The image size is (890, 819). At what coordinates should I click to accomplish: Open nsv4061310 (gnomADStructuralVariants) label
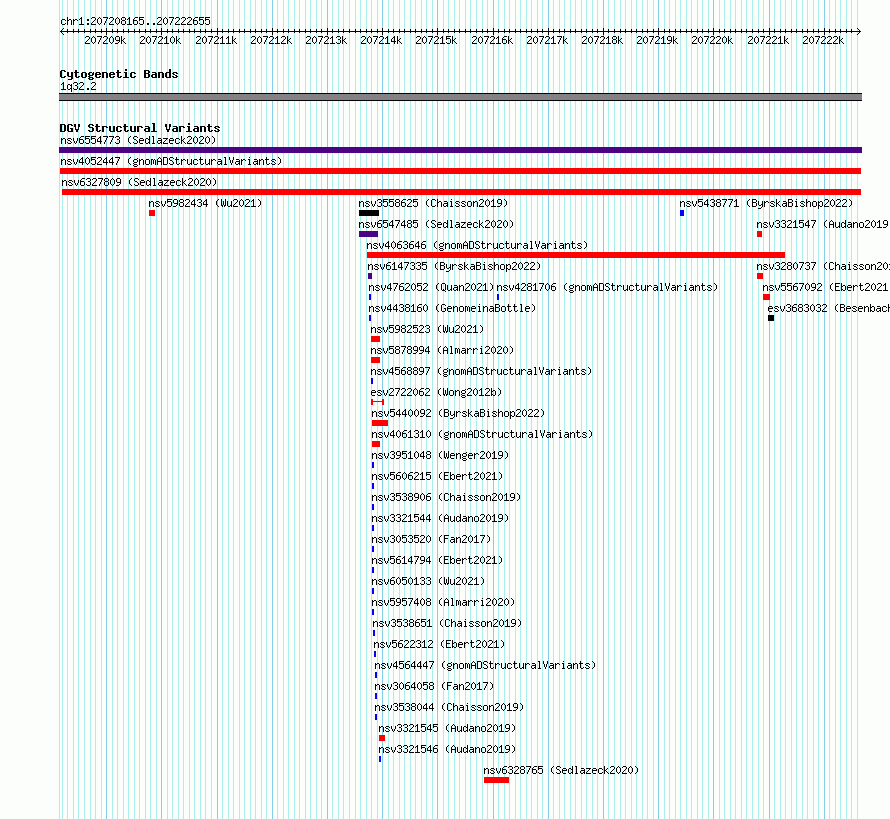pyautogui.click(x=482, y=434)
